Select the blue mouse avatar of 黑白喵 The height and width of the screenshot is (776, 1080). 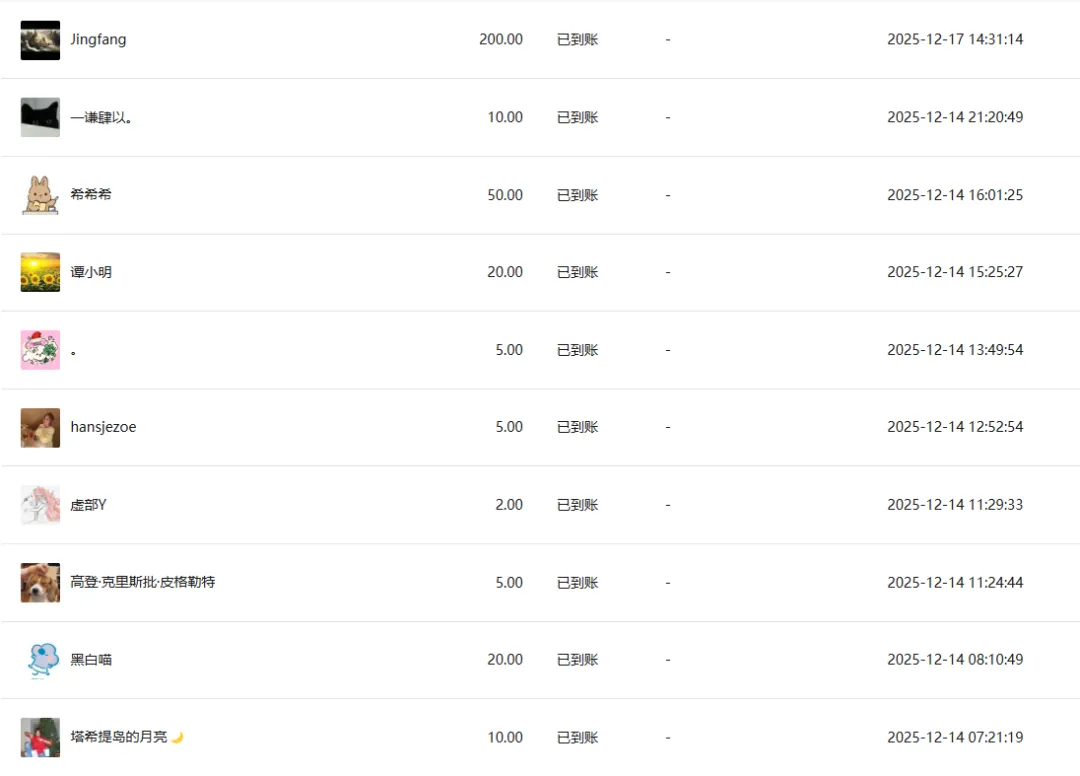point(40,660)
